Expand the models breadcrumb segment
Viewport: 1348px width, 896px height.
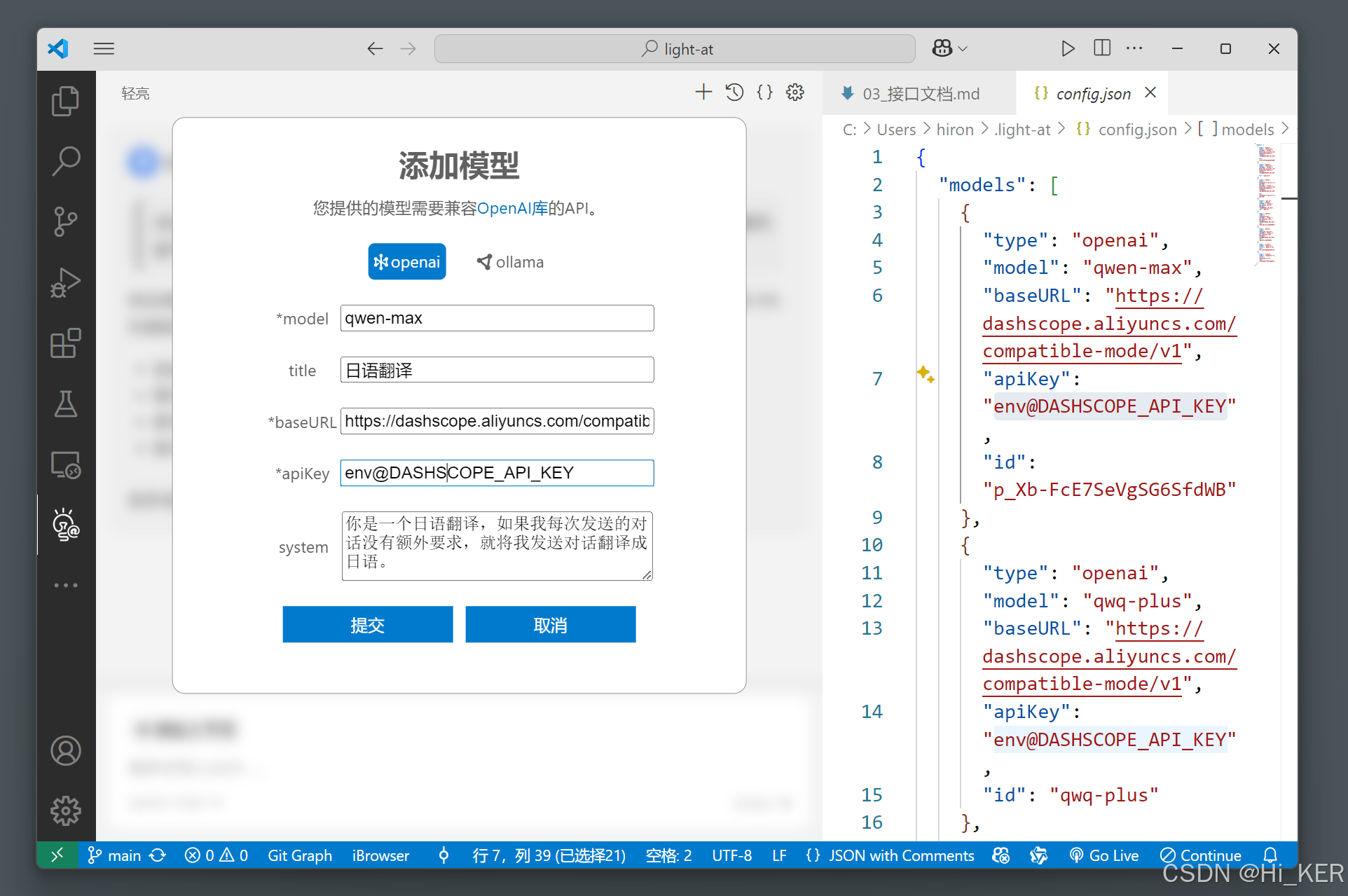[1247, 130]
